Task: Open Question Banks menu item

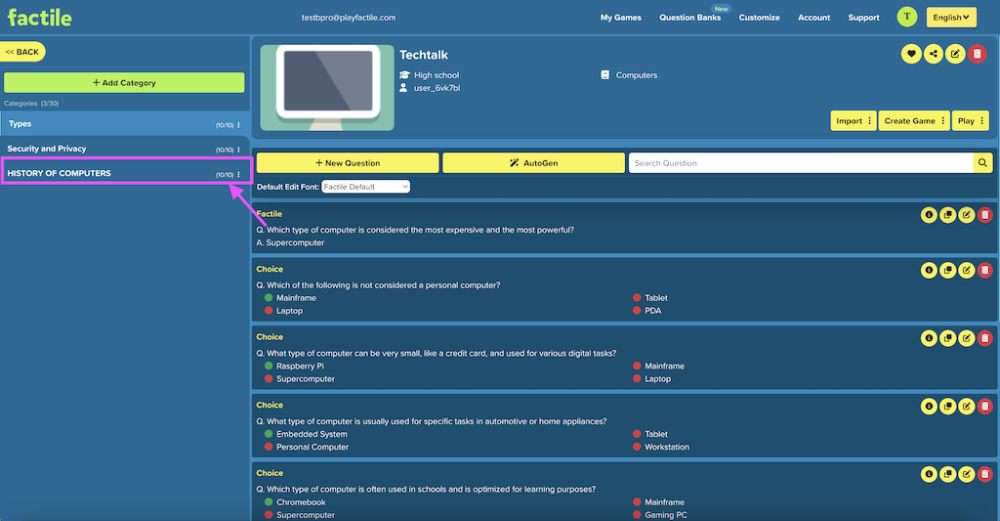Action: (689, 18)
